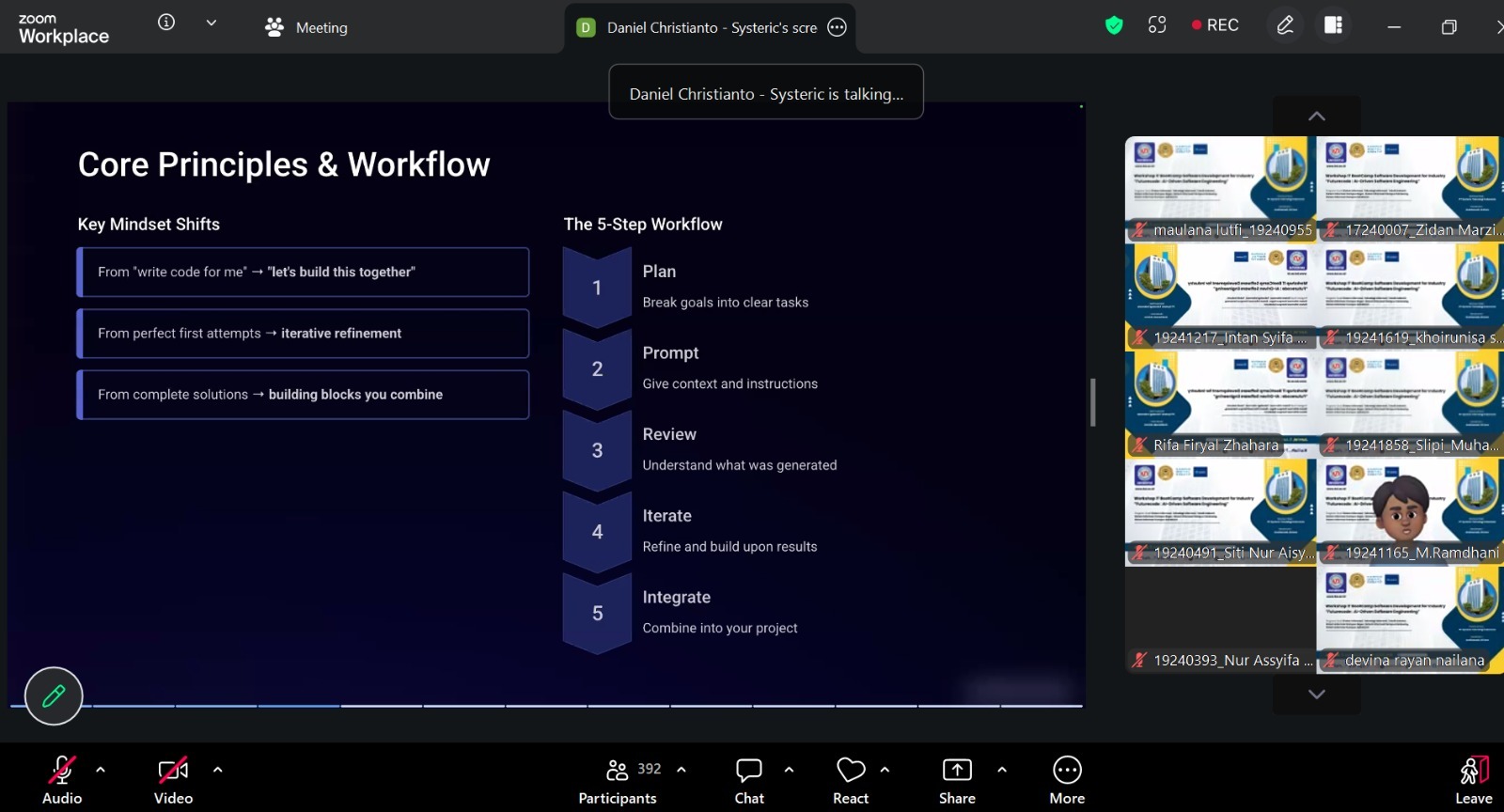The height and width of the screenshot is (812, 1504).
Task: Click step 2 "Prompt" heading
Action: [670, 352]
